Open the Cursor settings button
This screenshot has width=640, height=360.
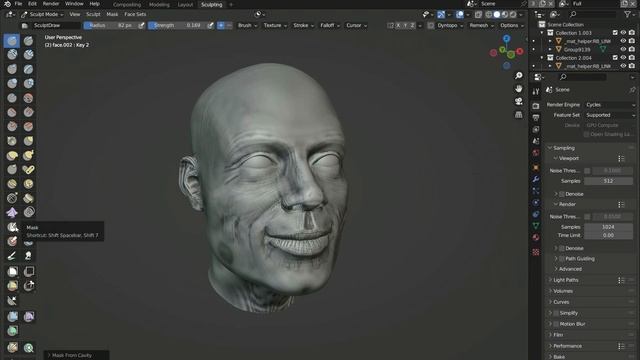(x=356, y=25)
